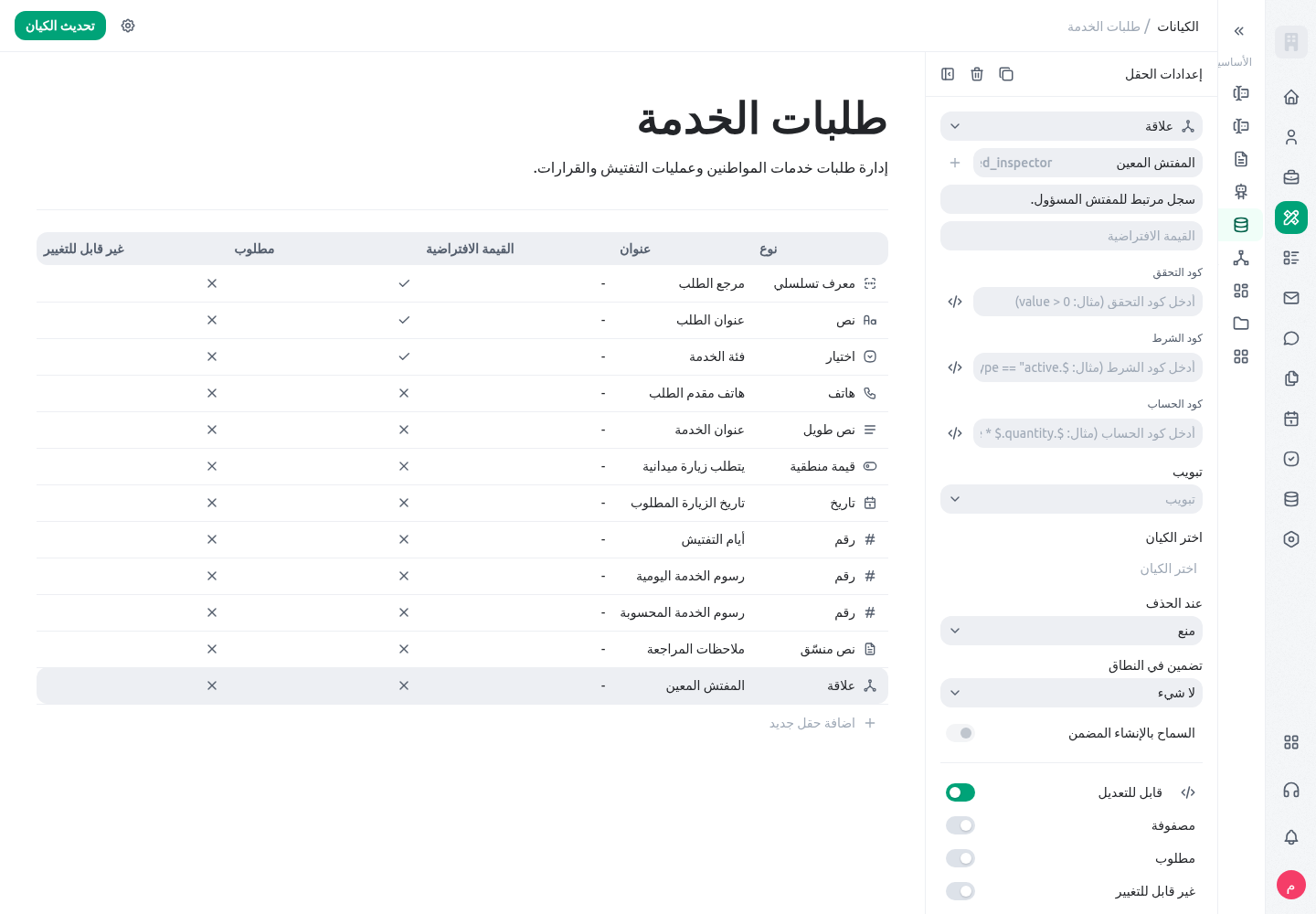Open the briefcase sidebar icon
The height and width of the screenshot is (914, 1316).
1291,177
